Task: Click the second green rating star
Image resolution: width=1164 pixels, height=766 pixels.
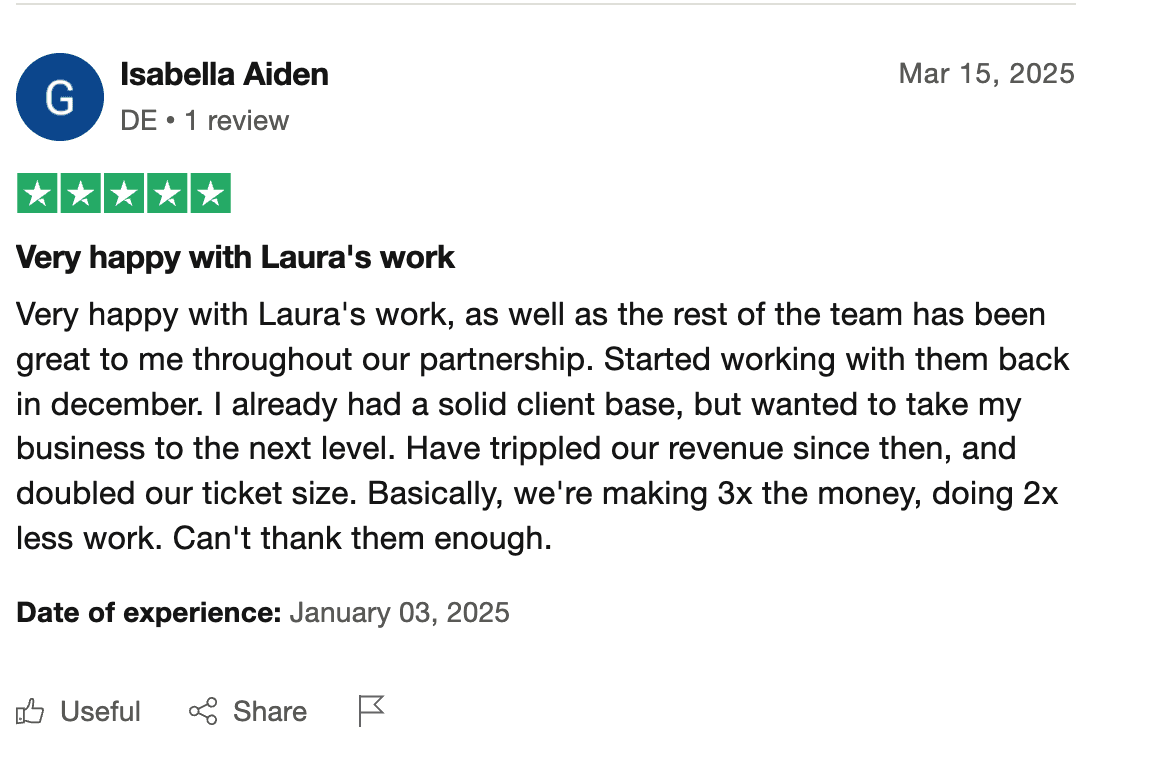Action: 80,193
